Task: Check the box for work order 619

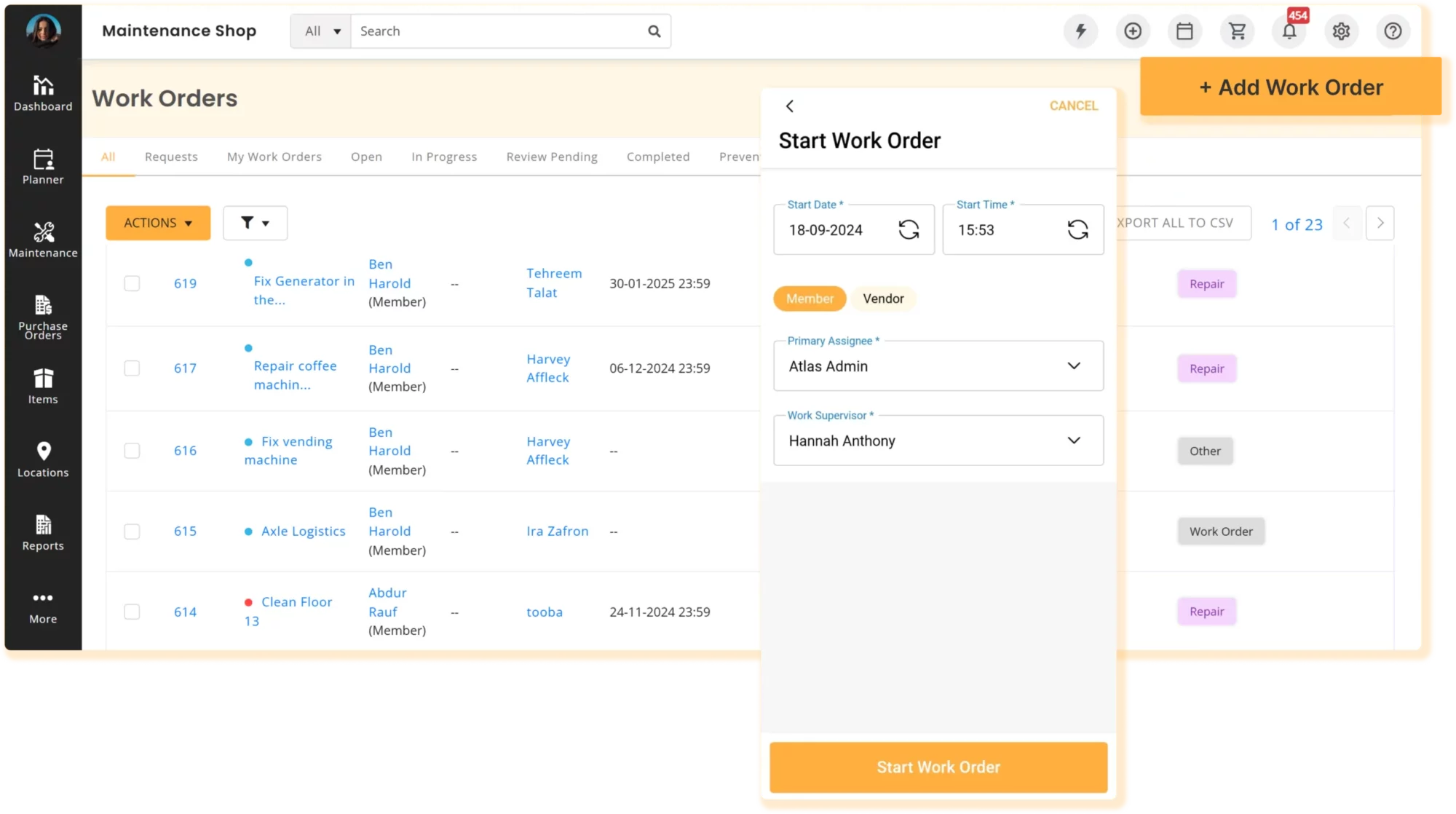Action: (x=132, y=283)
